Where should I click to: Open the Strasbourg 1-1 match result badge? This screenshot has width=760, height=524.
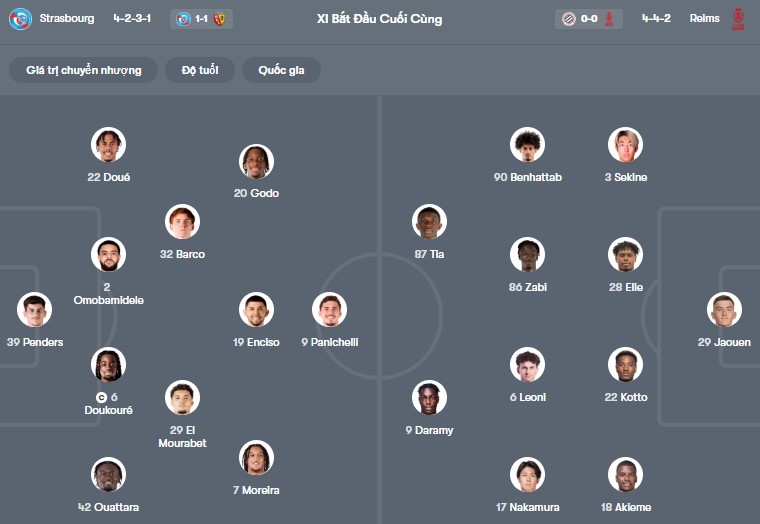(201, 18)
